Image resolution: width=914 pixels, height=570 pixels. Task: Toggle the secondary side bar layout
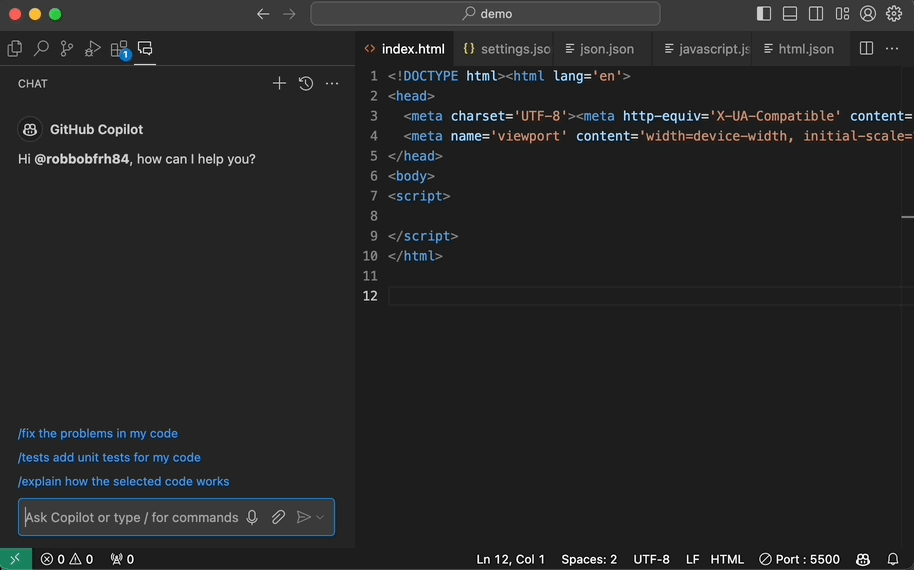click(x=816, y=14)
